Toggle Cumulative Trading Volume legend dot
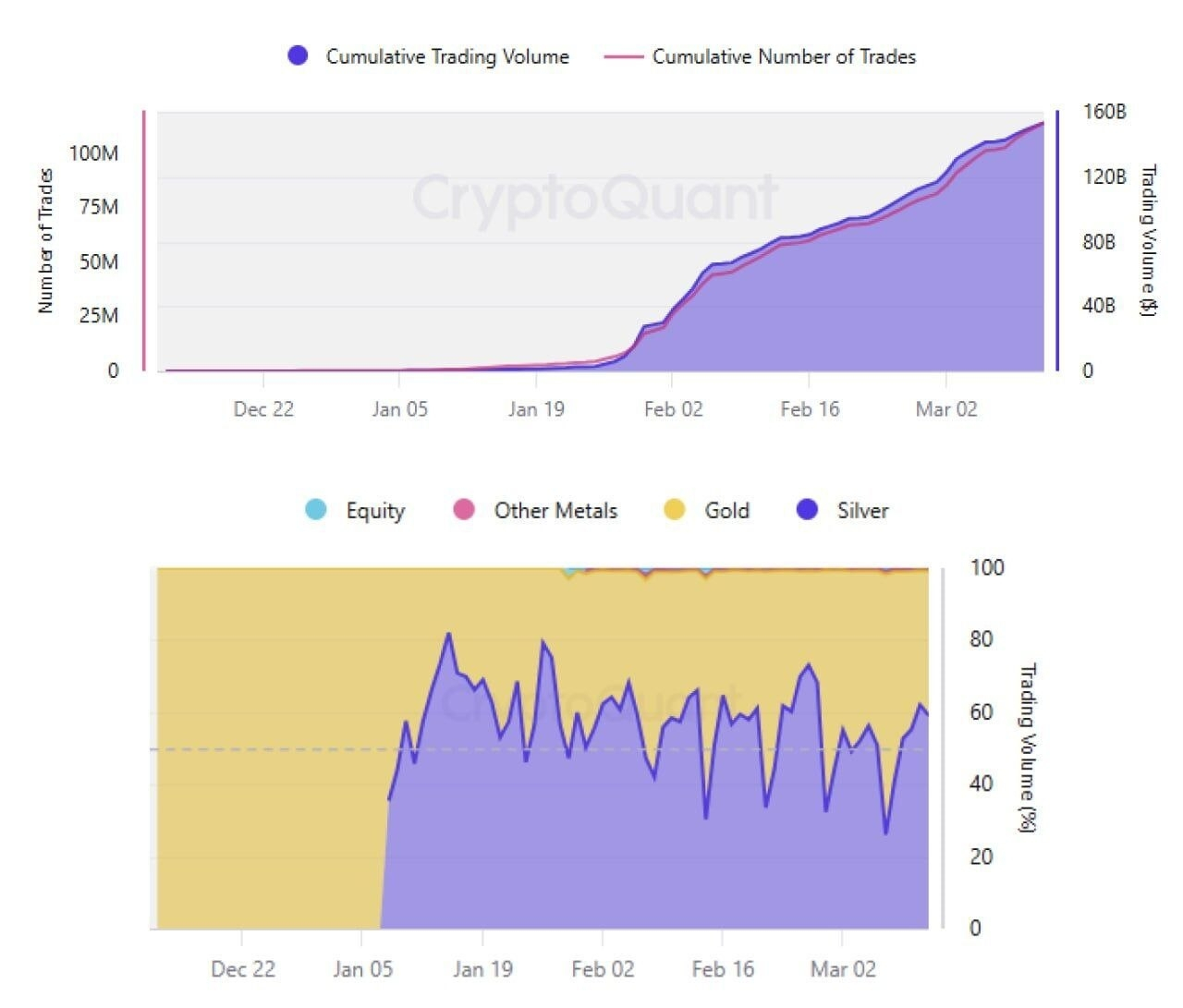The height and width of the screenshot is (1008, 1183). tap(298, 56)
